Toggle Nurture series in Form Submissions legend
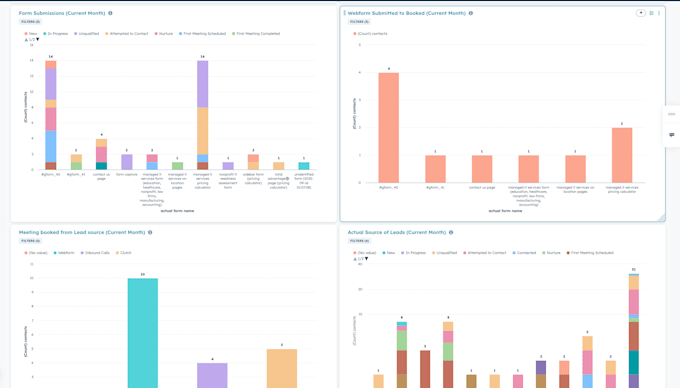The width and height of the screenshot is (680, 388). click(x=163, y=33)
